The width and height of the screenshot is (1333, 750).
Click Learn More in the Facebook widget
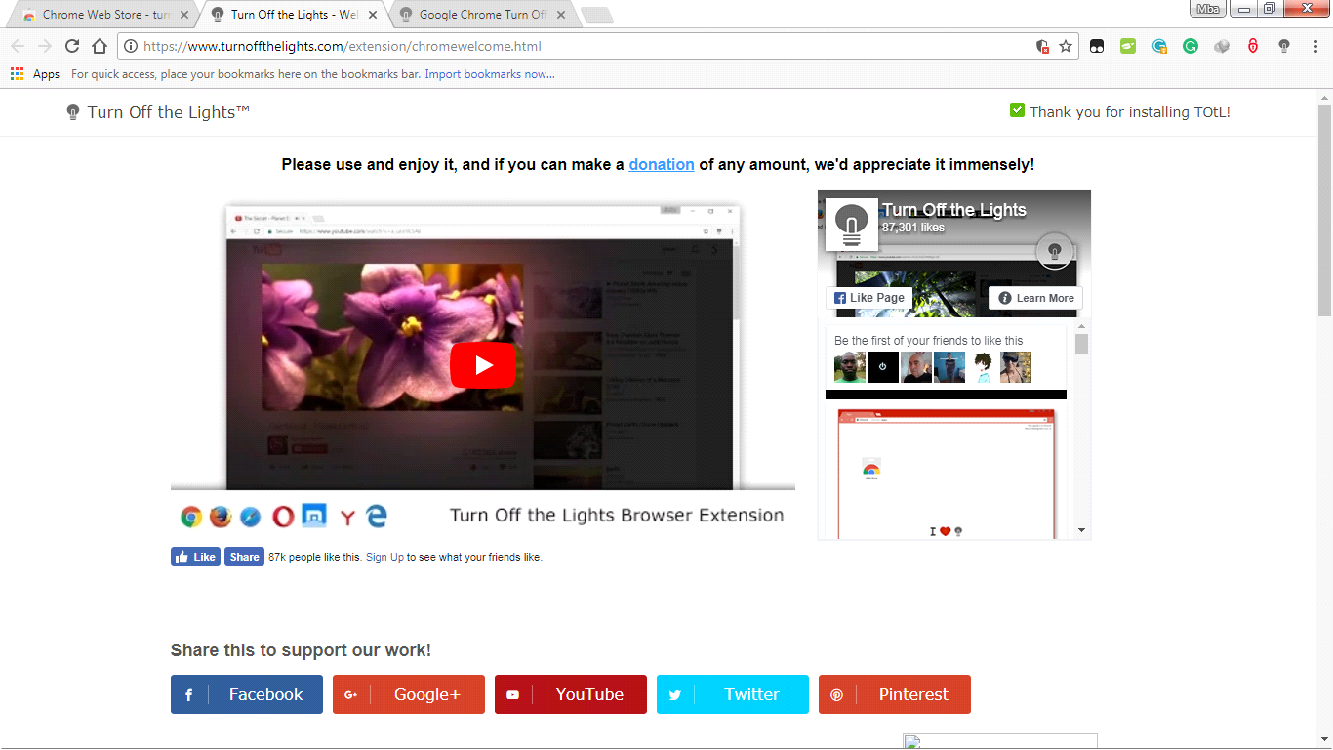click(x=1036, y=298)
